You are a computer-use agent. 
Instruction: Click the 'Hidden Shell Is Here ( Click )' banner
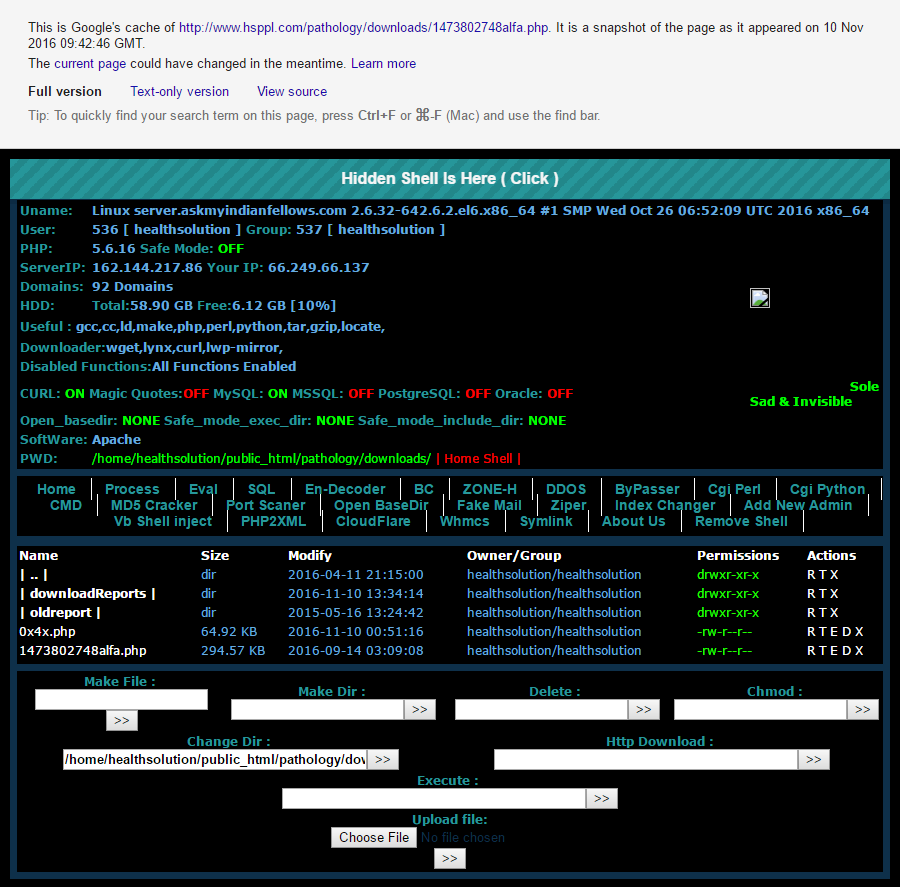[x=450, y=179]
